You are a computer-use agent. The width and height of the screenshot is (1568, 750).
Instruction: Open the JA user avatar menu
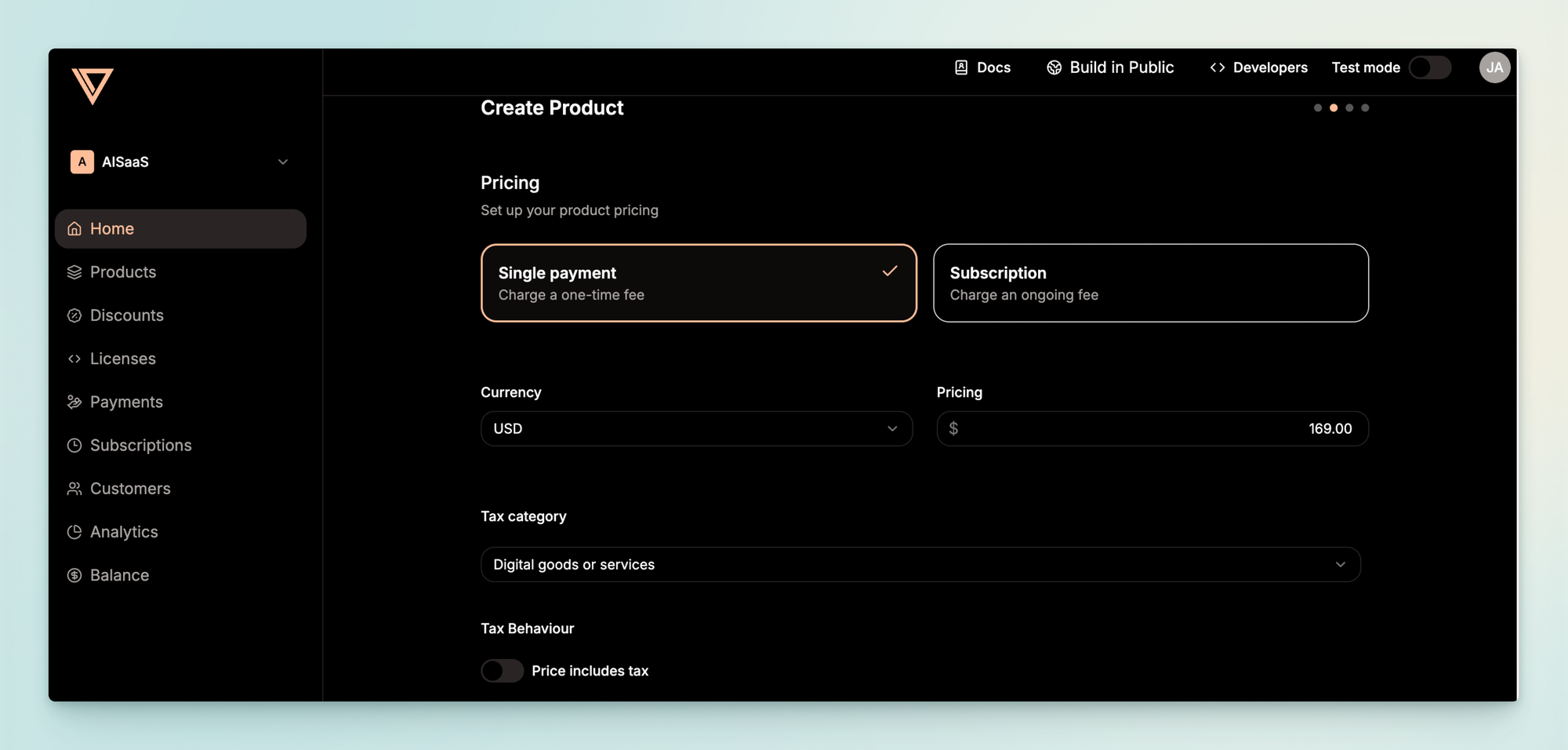[1495, 67]
